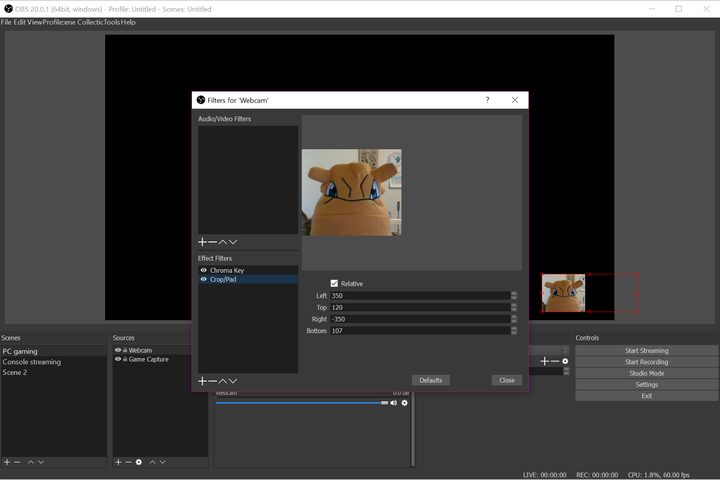This screenshot has width=720, height=480.
Task: Click the Bottom crop input field
Action: click(420, 330)
